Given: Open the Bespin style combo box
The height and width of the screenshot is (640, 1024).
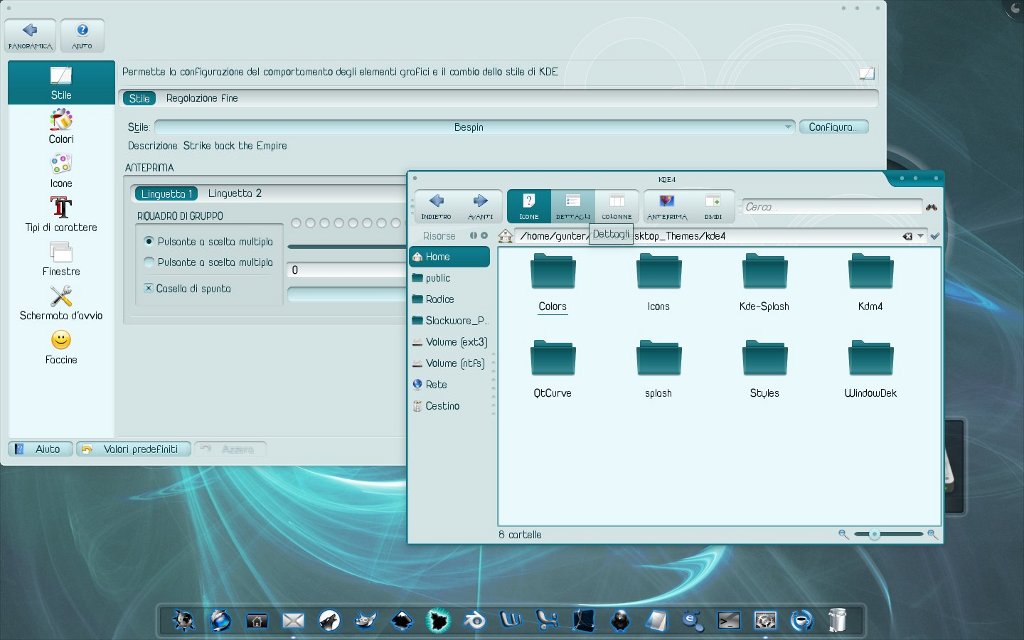Looking at the screenshot, I should pos(475,127).
